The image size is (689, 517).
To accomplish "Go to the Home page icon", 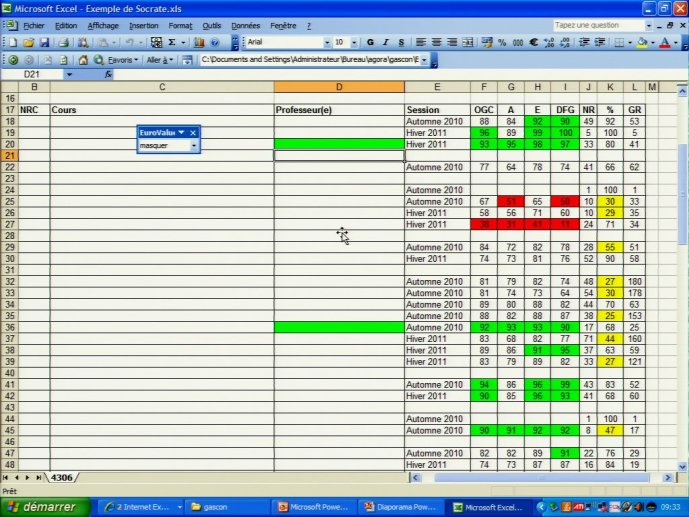I will [83, 60].
